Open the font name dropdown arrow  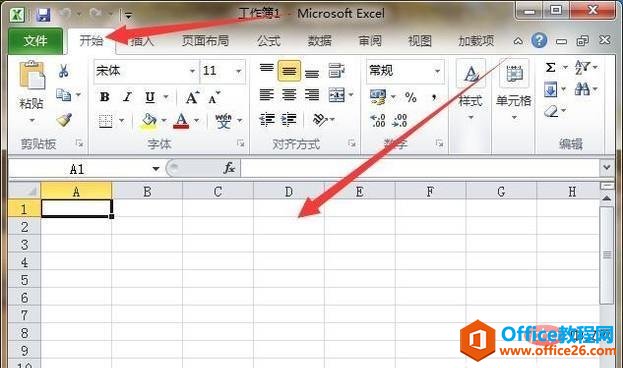(x=192, y=71)
